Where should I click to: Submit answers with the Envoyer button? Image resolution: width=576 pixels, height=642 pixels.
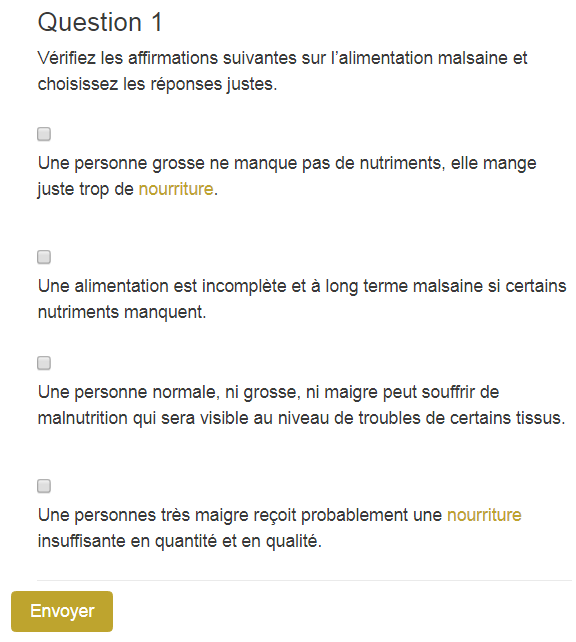tap(62, 611)
